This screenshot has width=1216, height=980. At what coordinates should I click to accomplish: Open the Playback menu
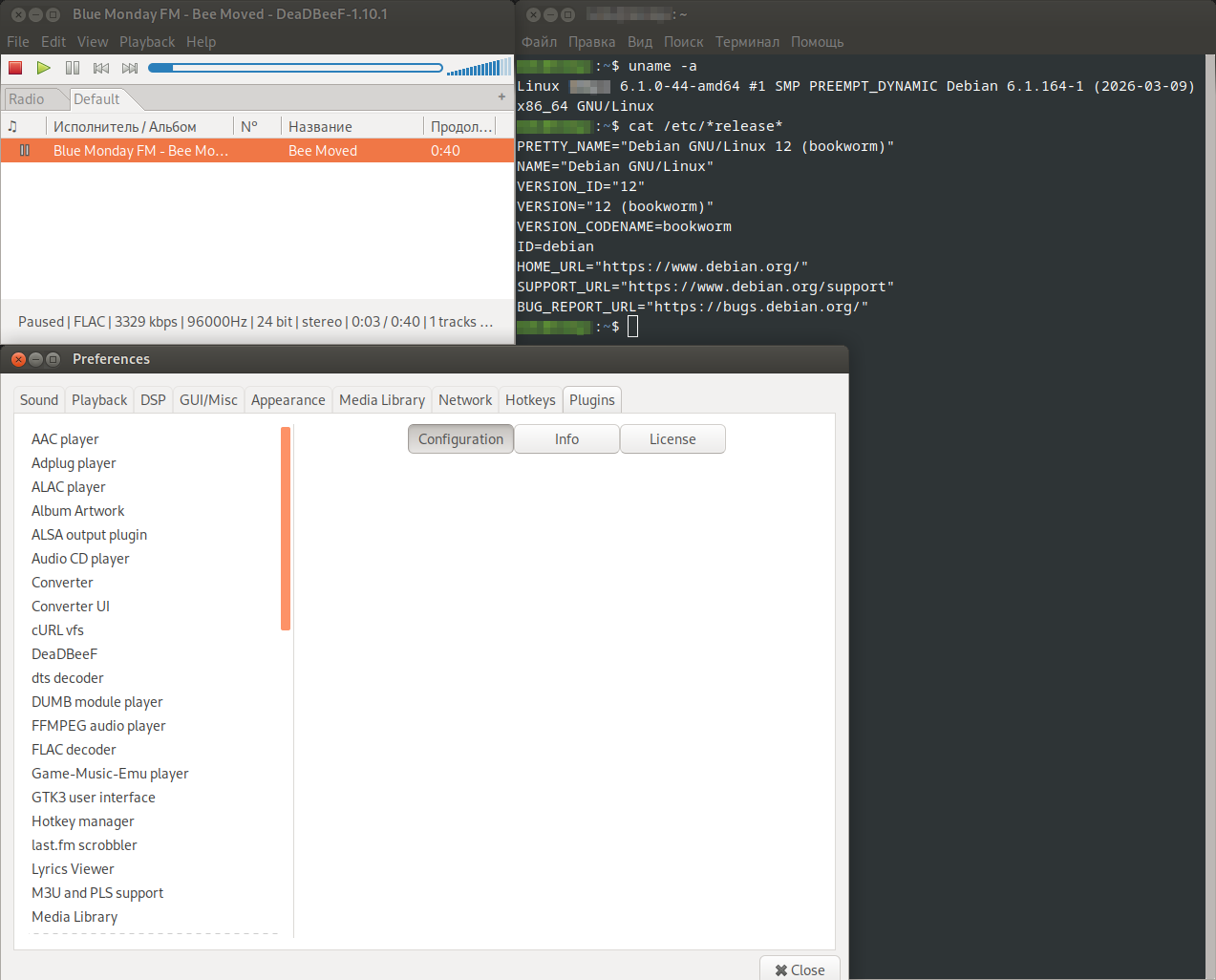coord(146,42)
